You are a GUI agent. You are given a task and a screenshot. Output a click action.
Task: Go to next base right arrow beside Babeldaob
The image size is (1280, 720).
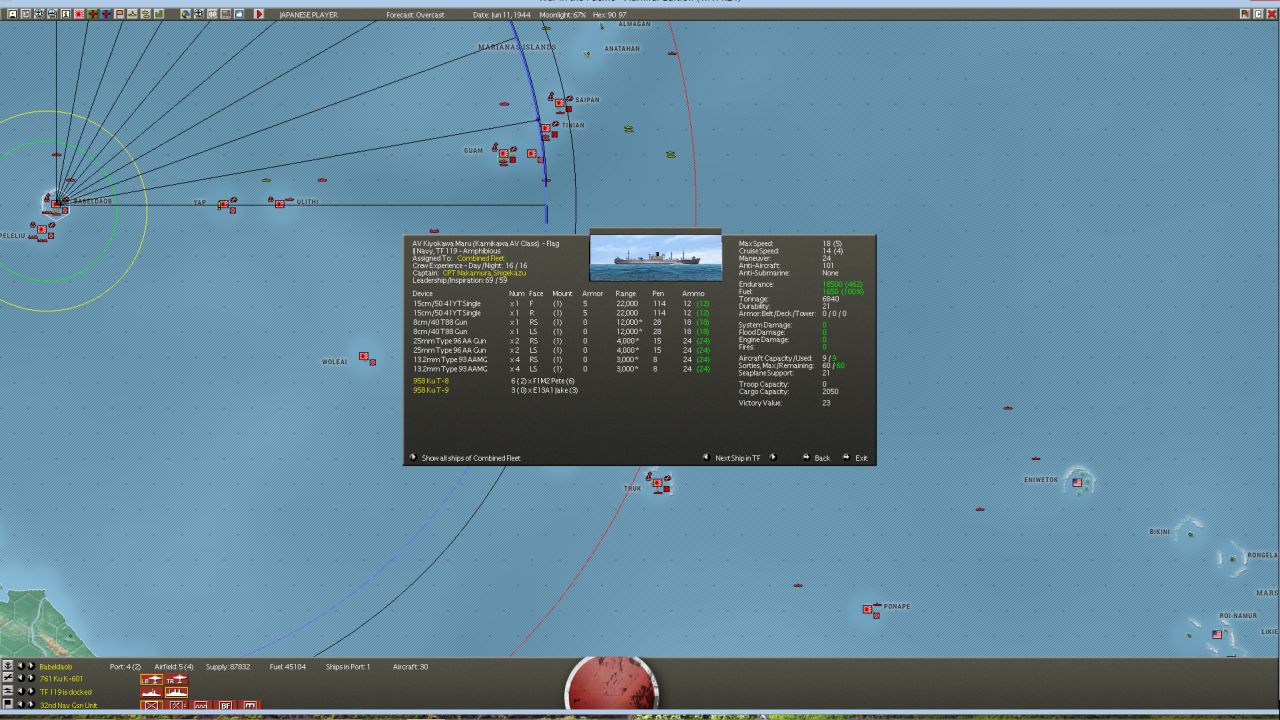point(31,666)
